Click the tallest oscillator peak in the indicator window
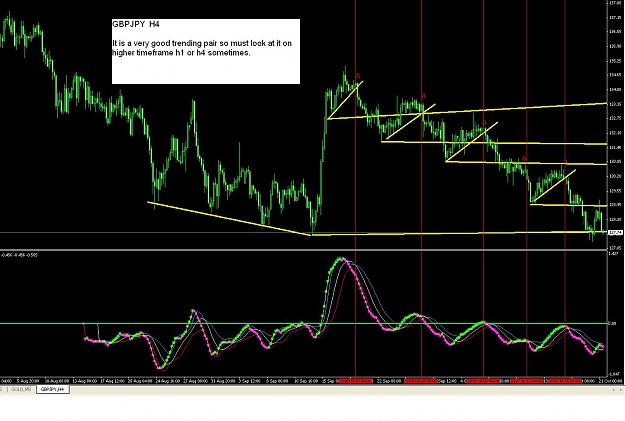The height and width of the screenshot is (421, 625). click(341, 259)
